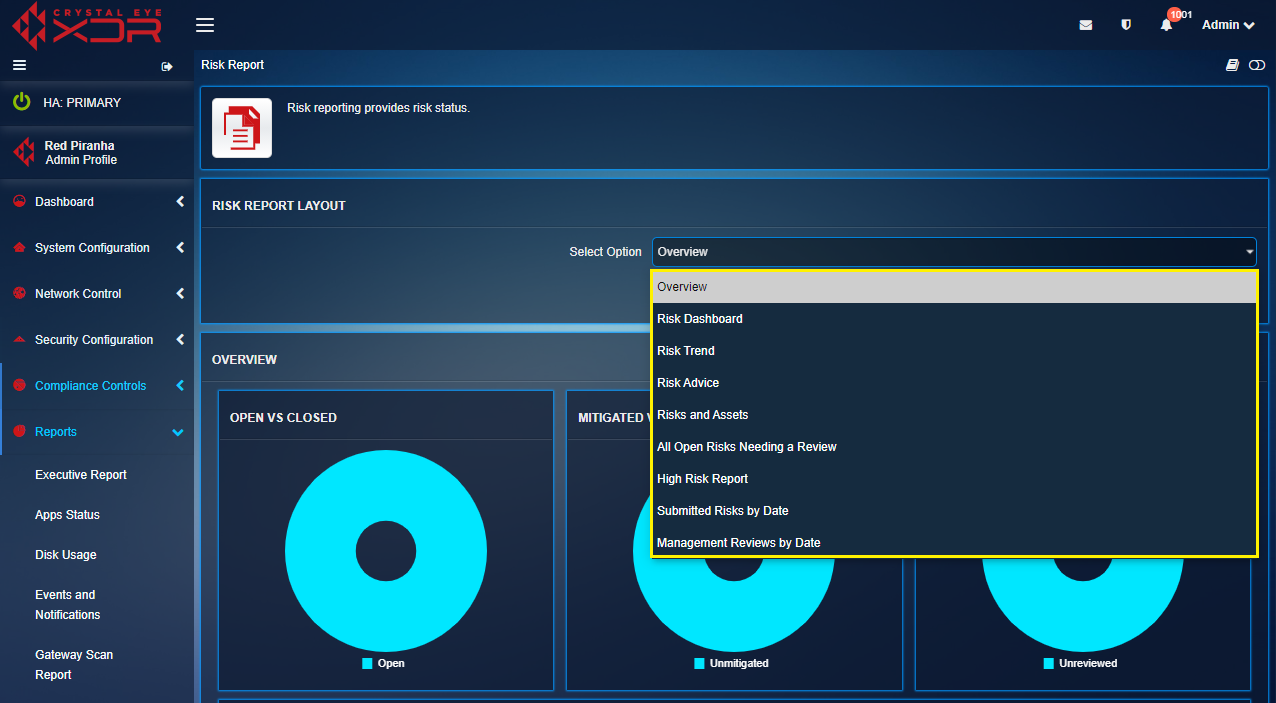Close the Select Option dropdown box

[954, 252]
